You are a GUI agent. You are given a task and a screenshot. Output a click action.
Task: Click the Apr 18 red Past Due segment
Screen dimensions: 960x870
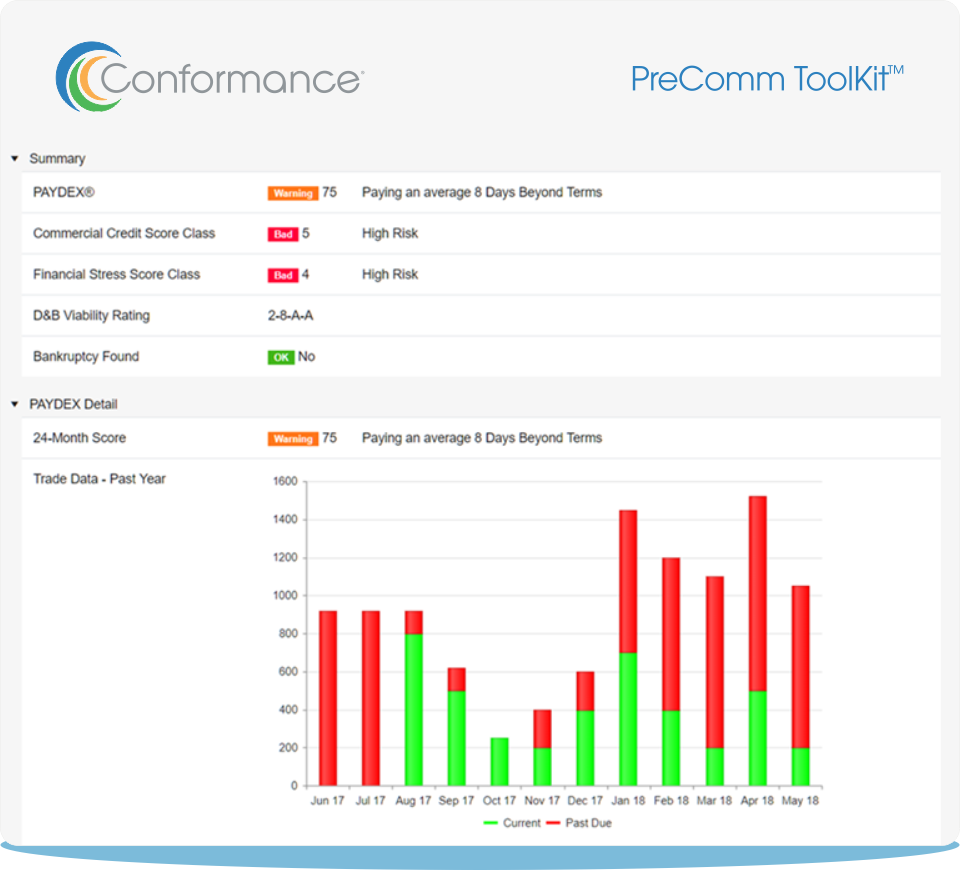pos(757,594)
